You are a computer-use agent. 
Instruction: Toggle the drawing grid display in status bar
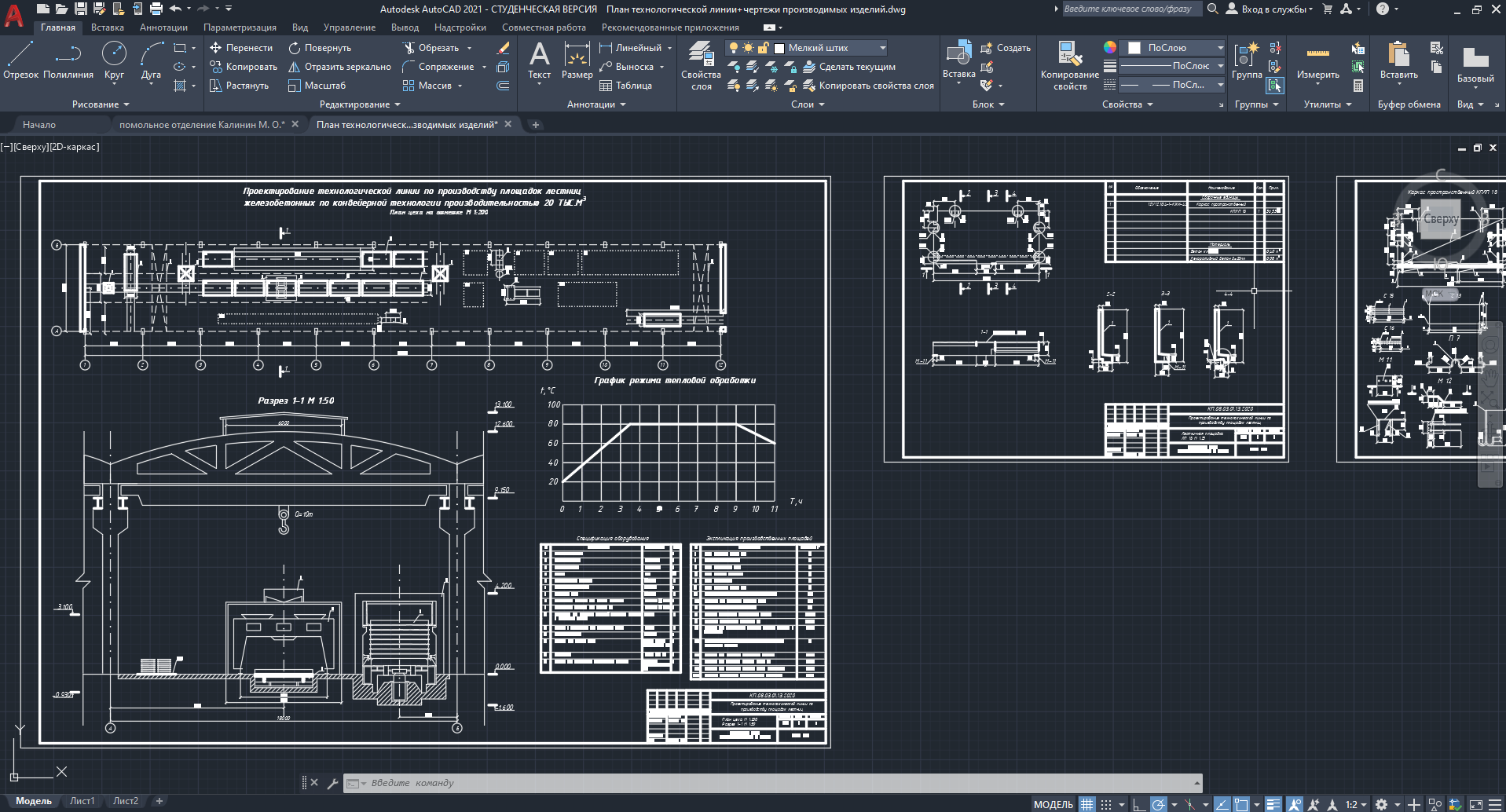(x=1086, y=804)
